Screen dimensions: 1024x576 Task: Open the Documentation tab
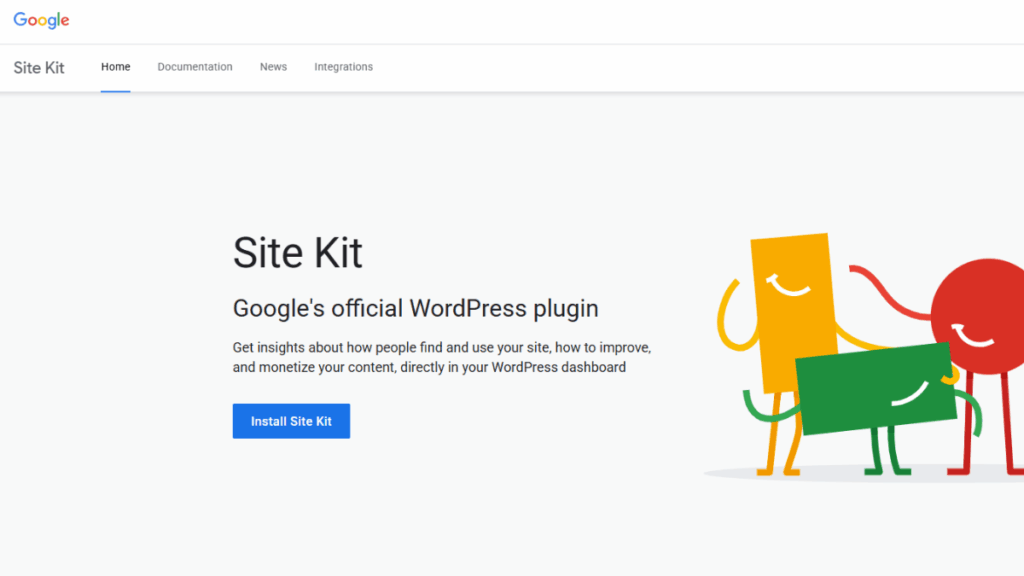195,67
